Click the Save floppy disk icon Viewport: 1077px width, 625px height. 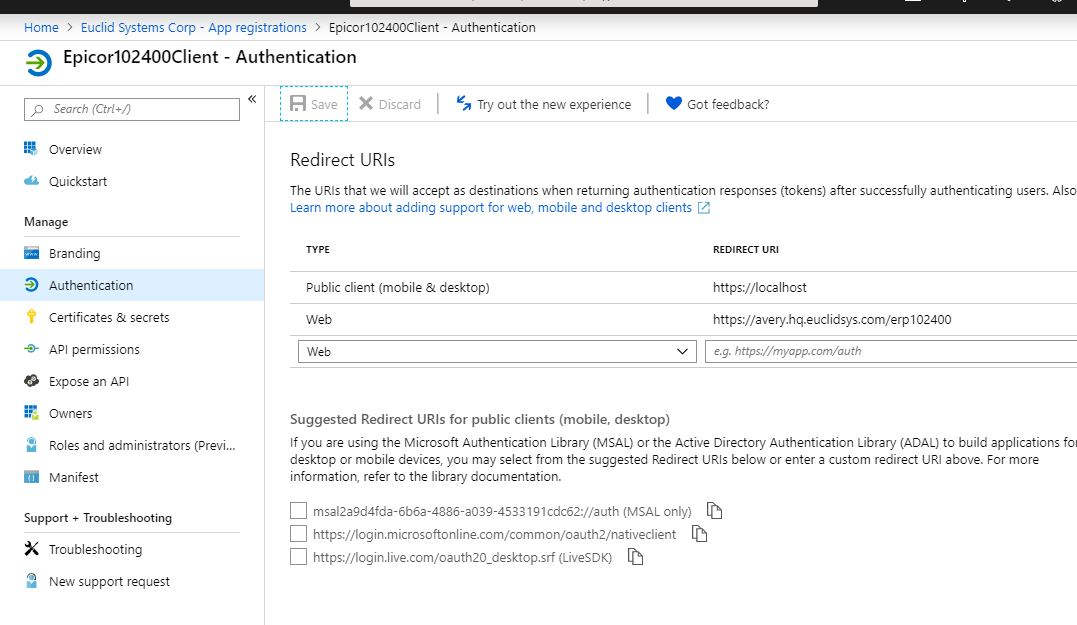point(298,104)
